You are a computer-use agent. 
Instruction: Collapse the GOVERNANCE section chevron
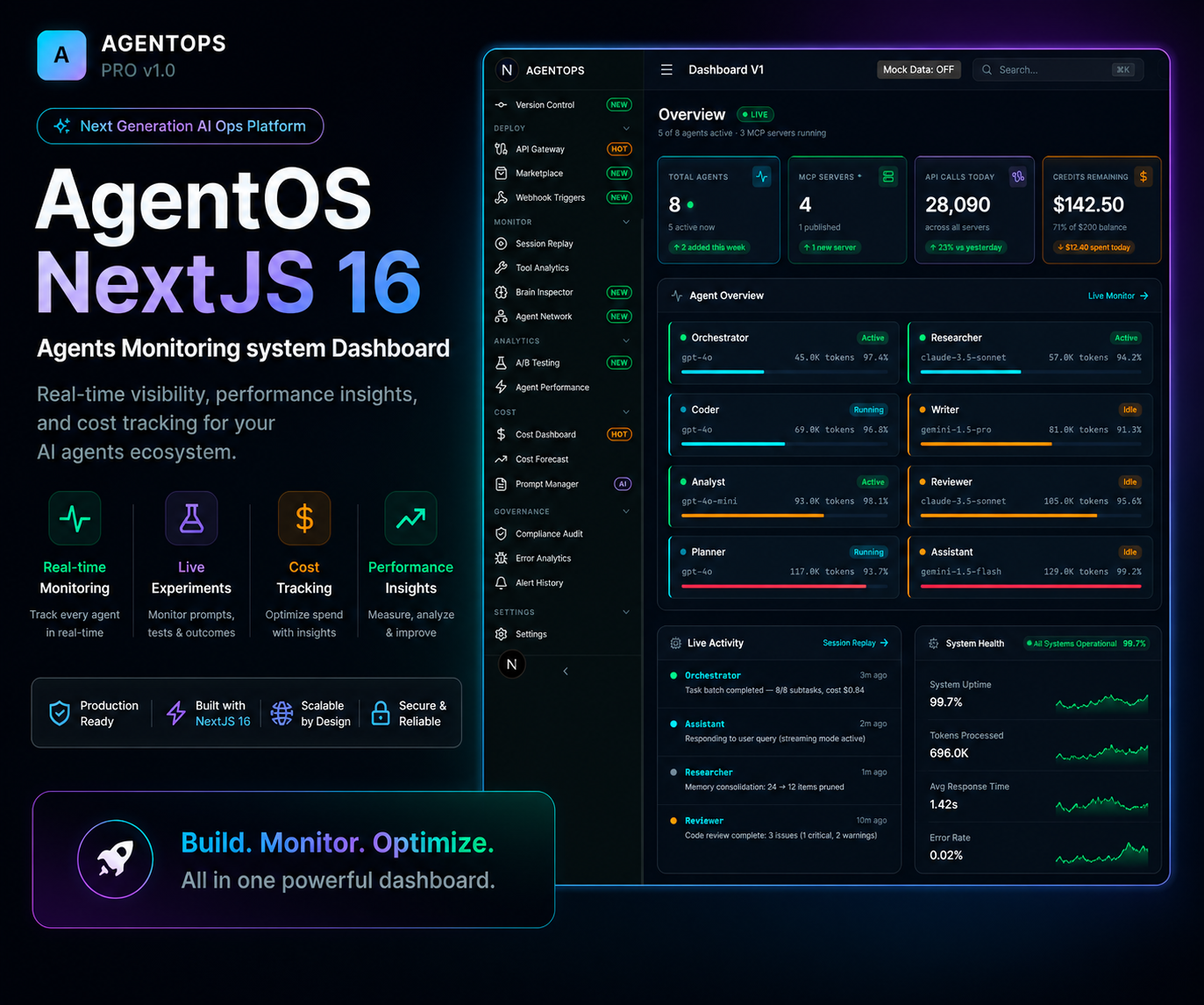pyautogui.click(x=625, y=511)
